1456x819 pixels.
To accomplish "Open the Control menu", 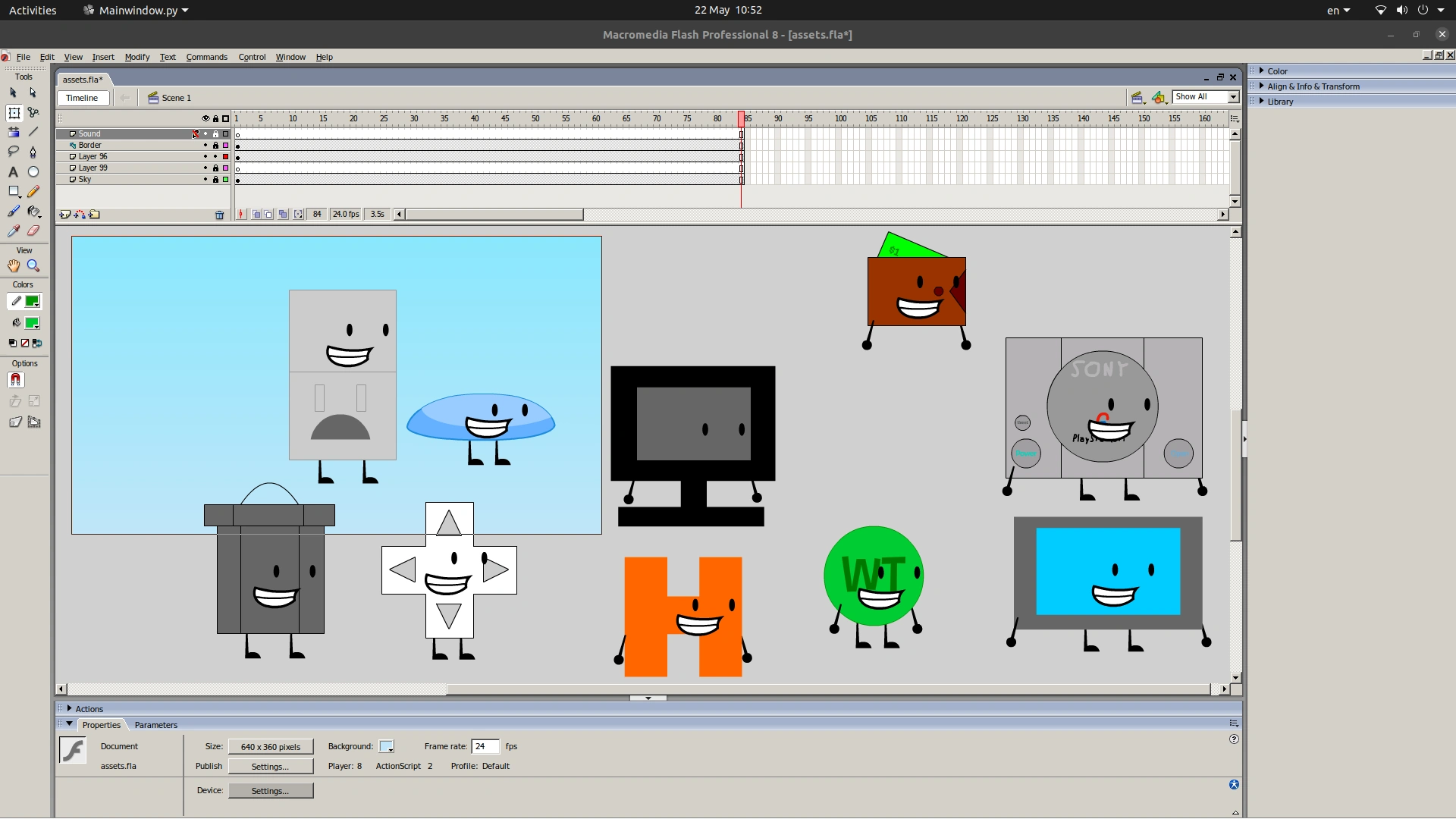I will (253, 57).
